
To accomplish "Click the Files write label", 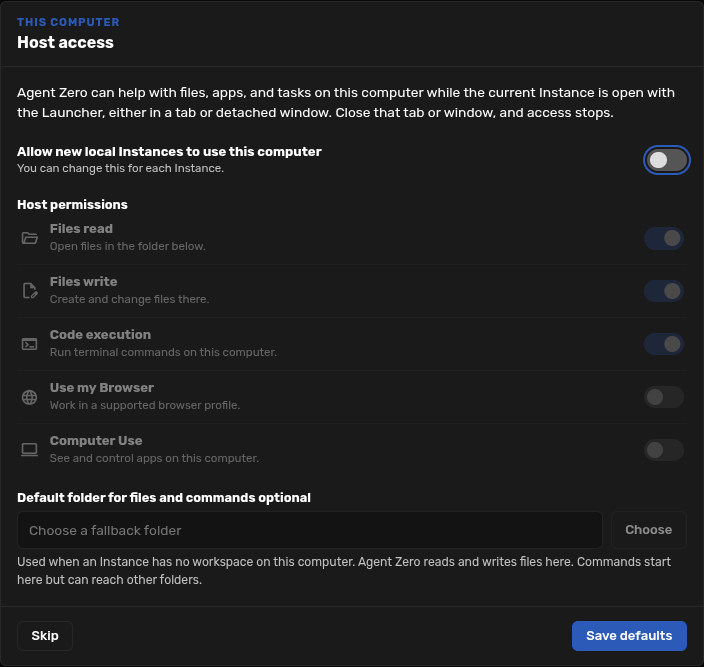I will [84, 282].
